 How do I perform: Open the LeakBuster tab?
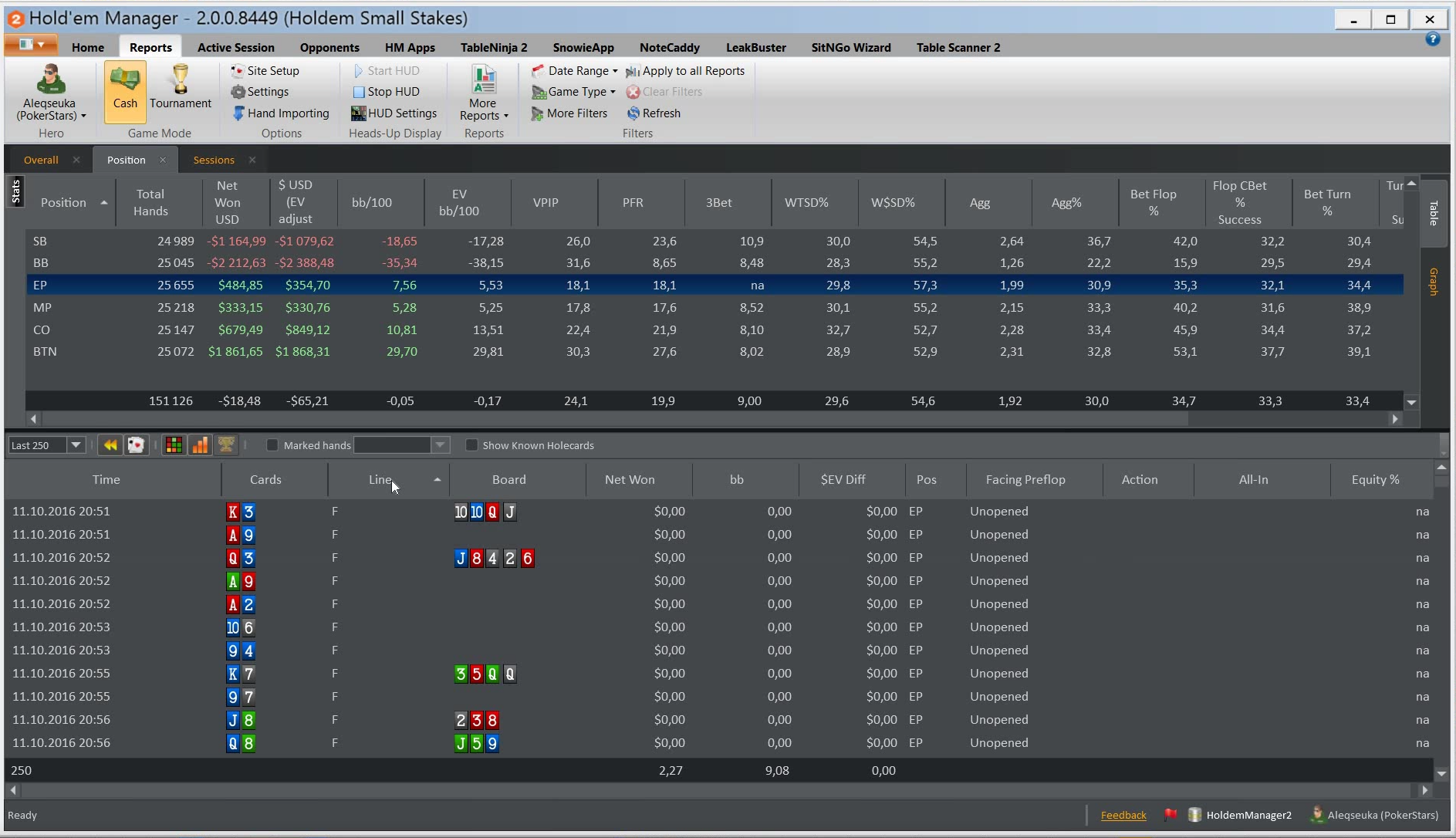(x=756, y=48)
